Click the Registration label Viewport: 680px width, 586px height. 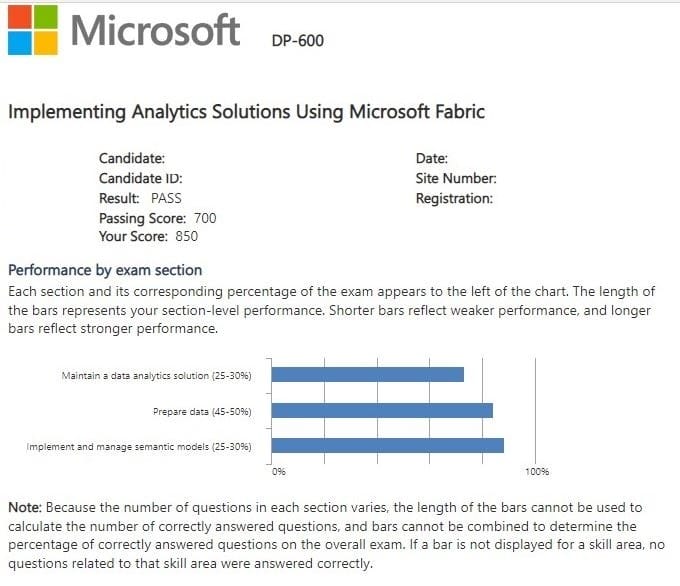coord(454,198)
